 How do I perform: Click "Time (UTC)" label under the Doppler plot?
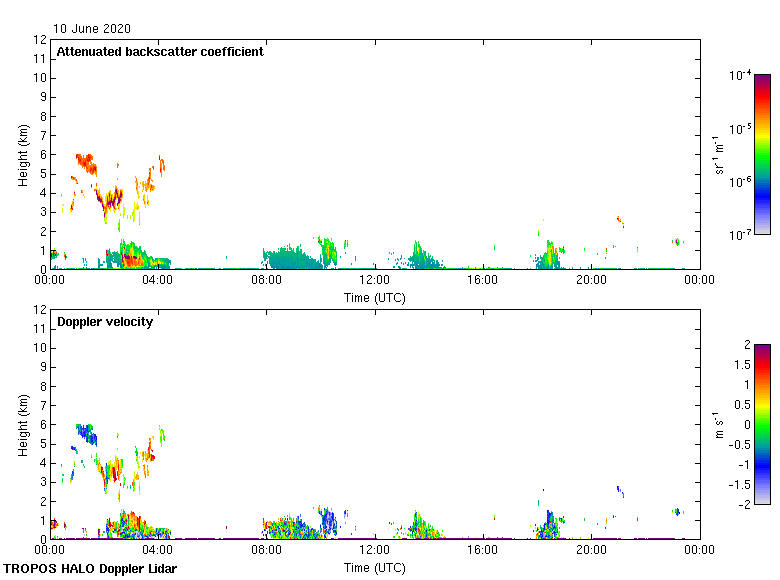click(375, 567)
